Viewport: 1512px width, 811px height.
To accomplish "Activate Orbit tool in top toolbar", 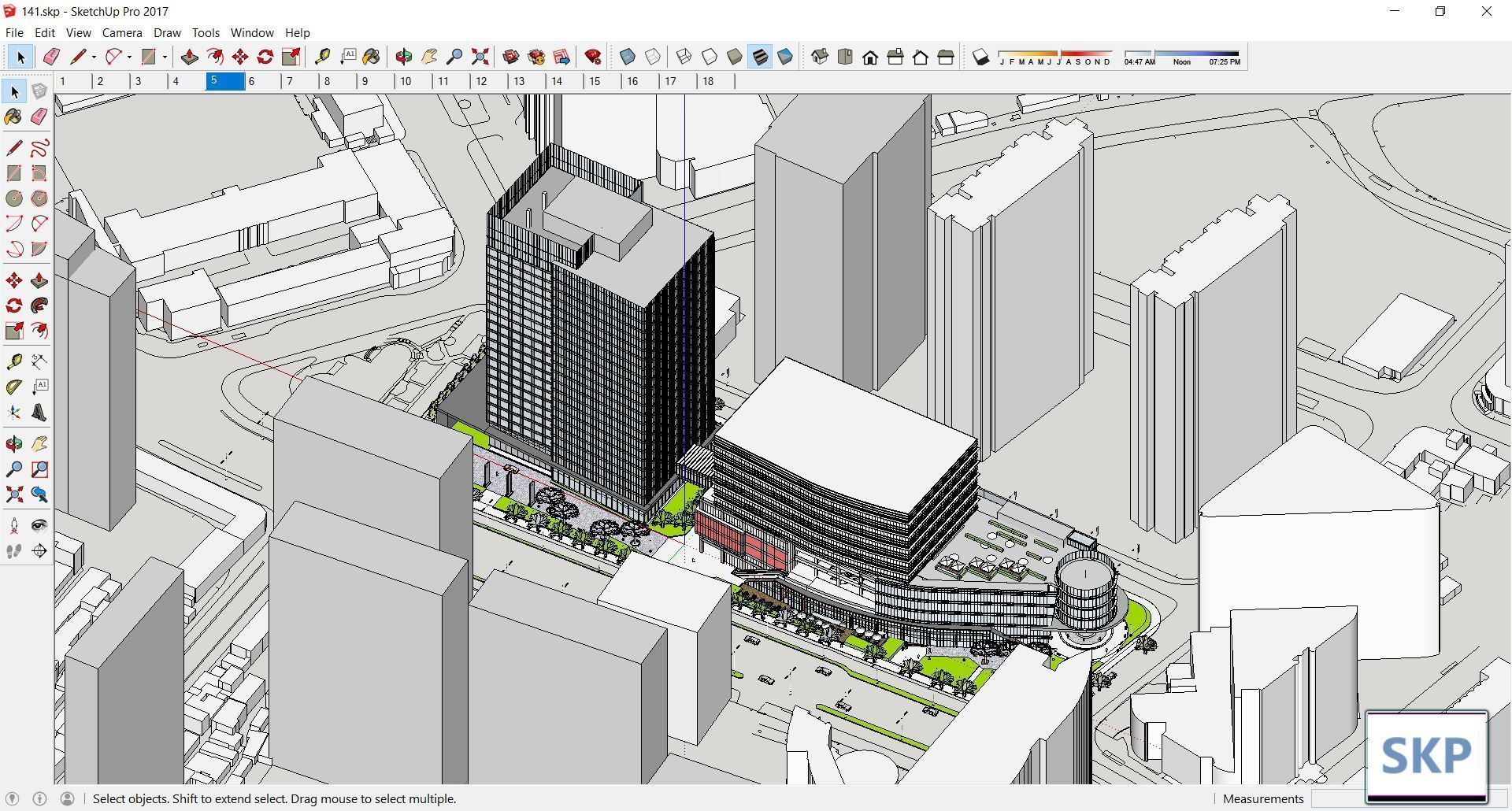I will pyautogui.click(x=404, y=57).
